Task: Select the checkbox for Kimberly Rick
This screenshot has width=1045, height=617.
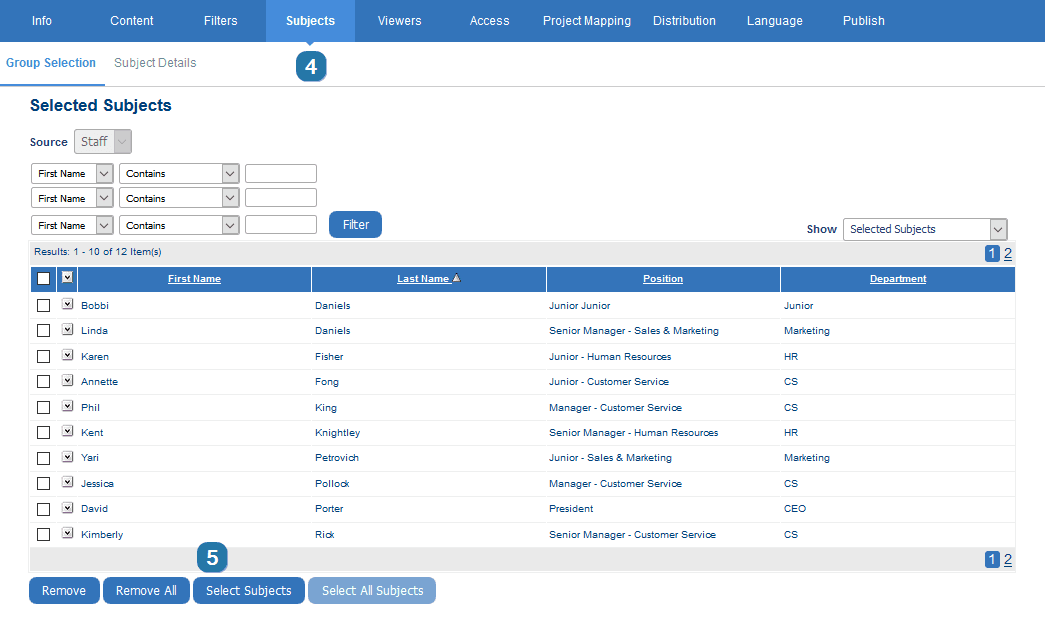Action: coord(43,534)
